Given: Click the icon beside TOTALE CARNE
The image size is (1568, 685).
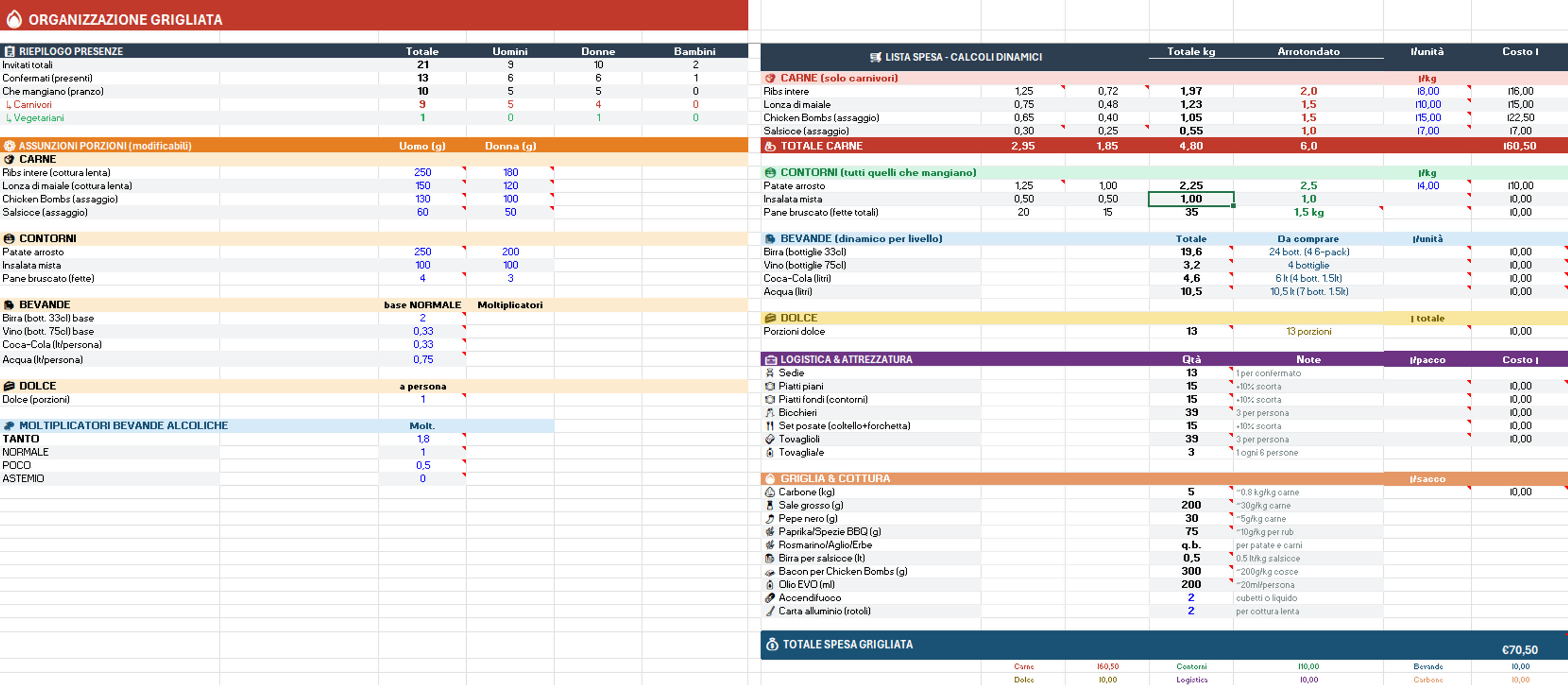Looking at the screenshot, I should [770, 146].
